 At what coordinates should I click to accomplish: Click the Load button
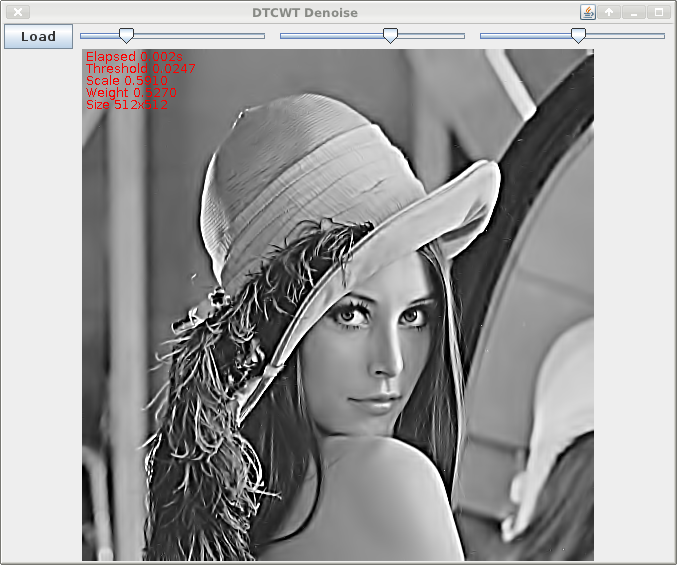38,36
